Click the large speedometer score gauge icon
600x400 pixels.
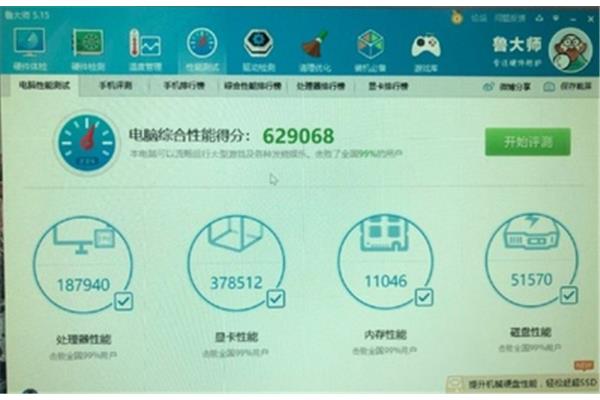click(x=87, y=144)
